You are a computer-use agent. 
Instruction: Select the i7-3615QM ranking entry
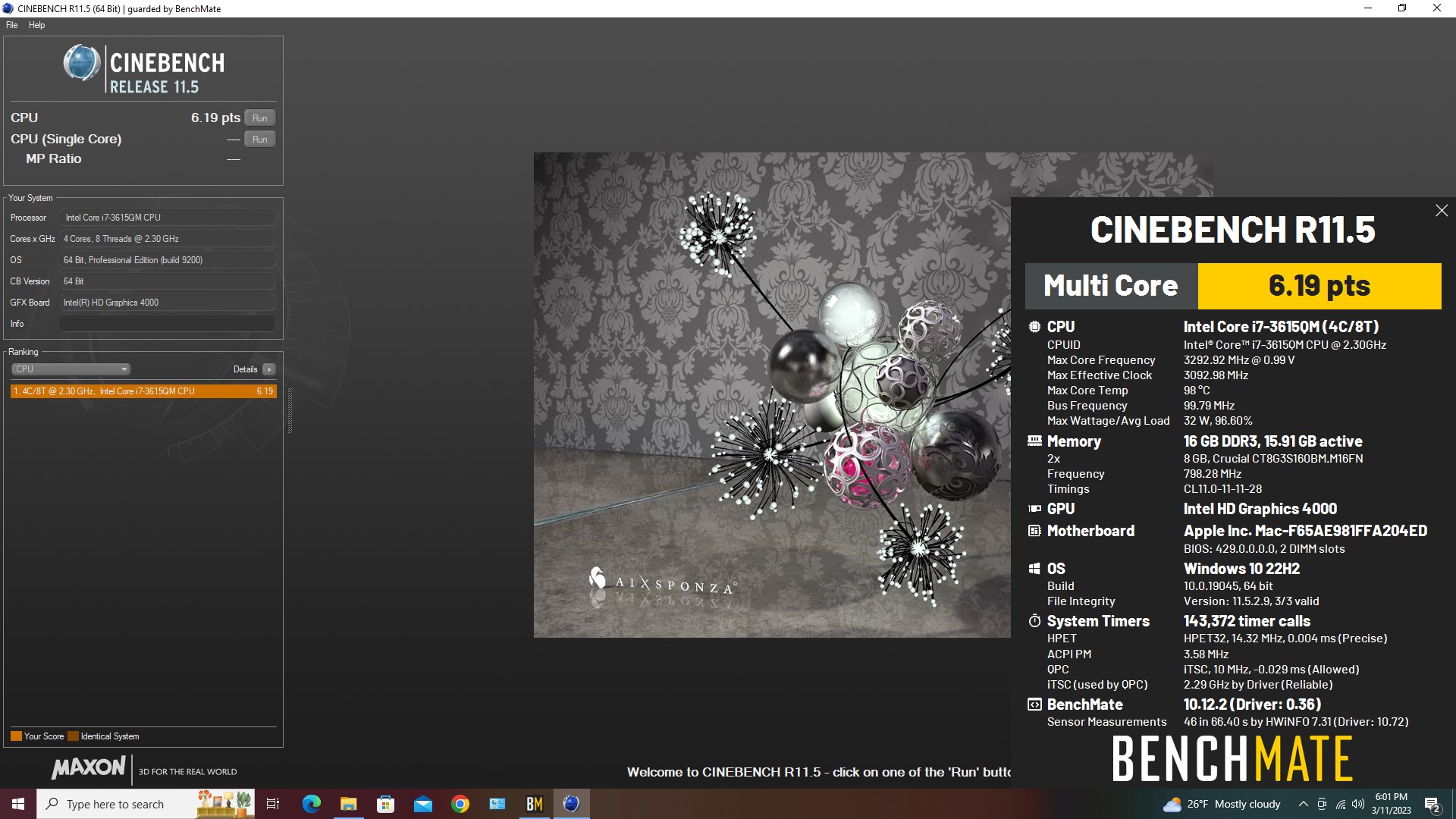point(143,391)
